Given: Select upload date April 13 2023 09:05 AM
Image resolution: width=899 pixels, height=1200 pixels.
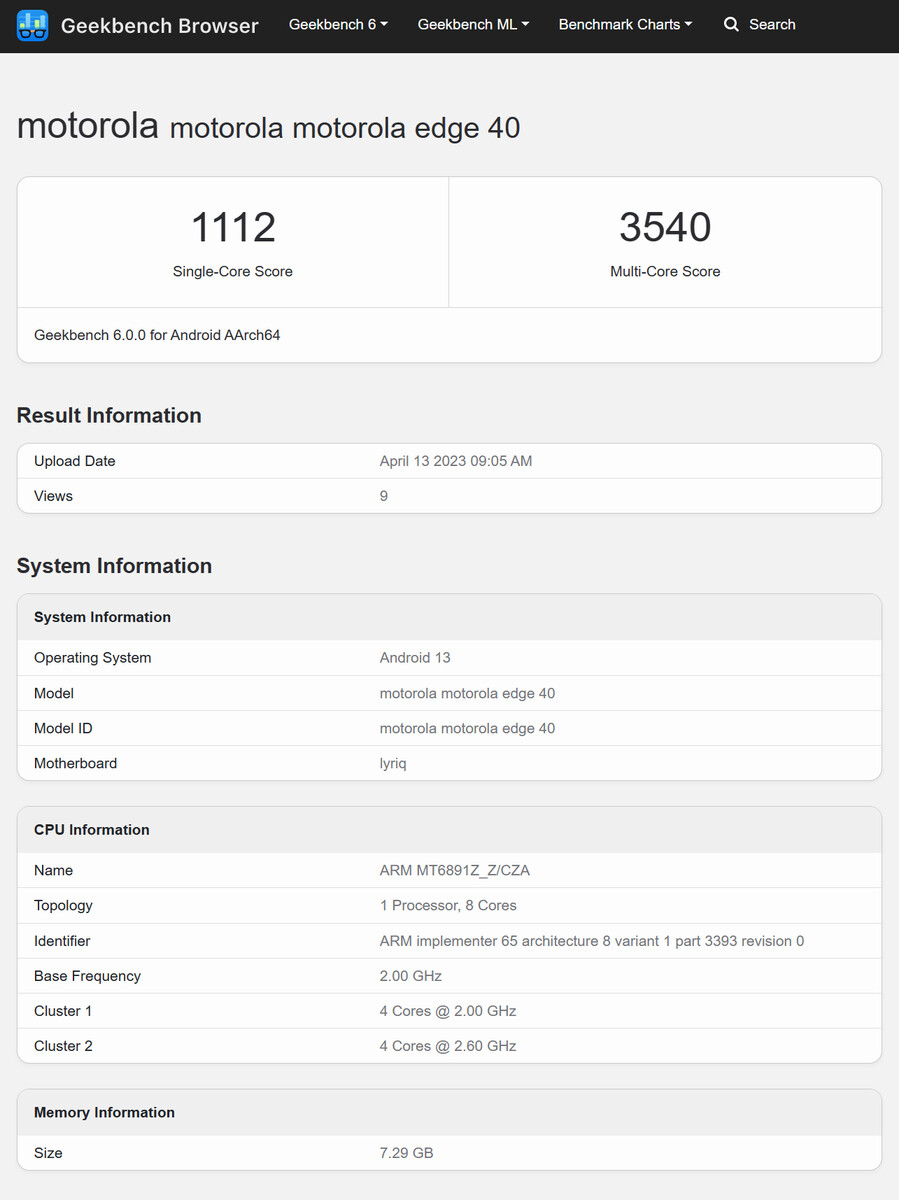Looking at the screenshot, I should [456, 461].
